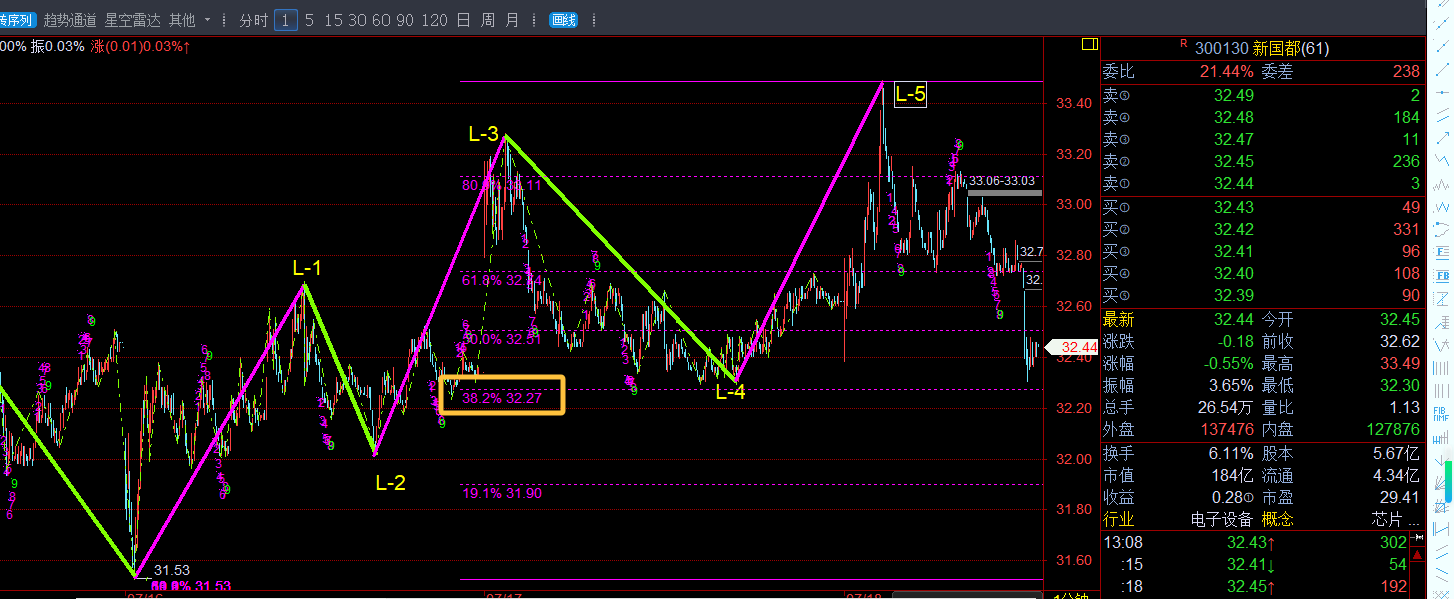Image resolution: width=1454 pixels, height=599 pixels.
Task: Click the 委比 value 21.44%
Action: tap(1225, 71)
